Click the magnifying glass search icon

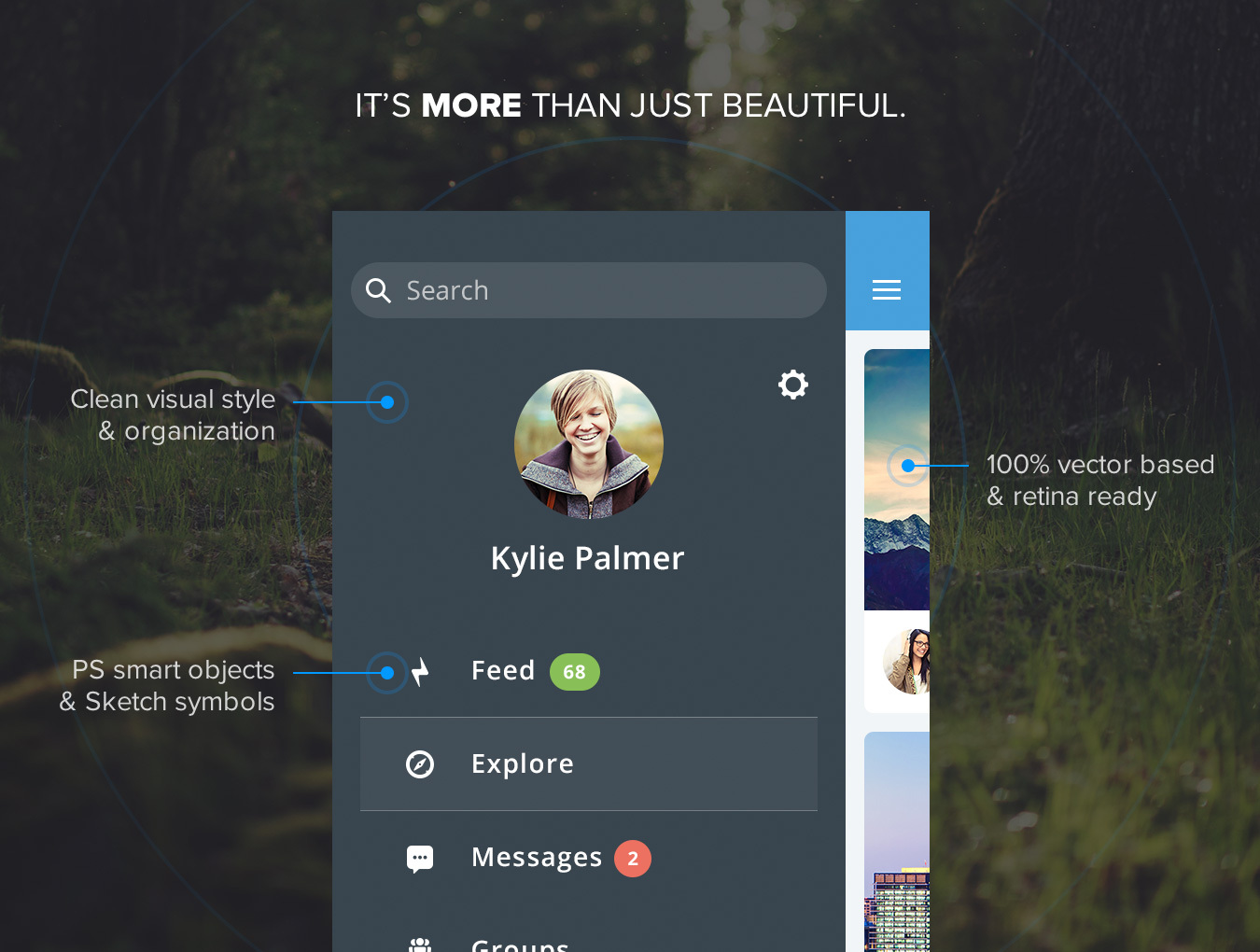[378, 290]
